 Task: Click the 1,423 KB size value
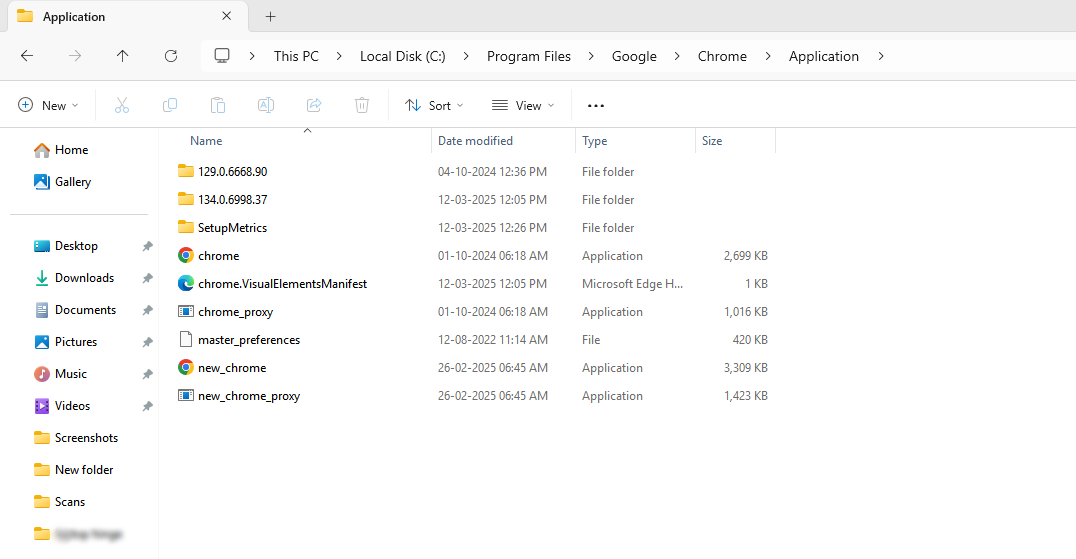point(745,396)
